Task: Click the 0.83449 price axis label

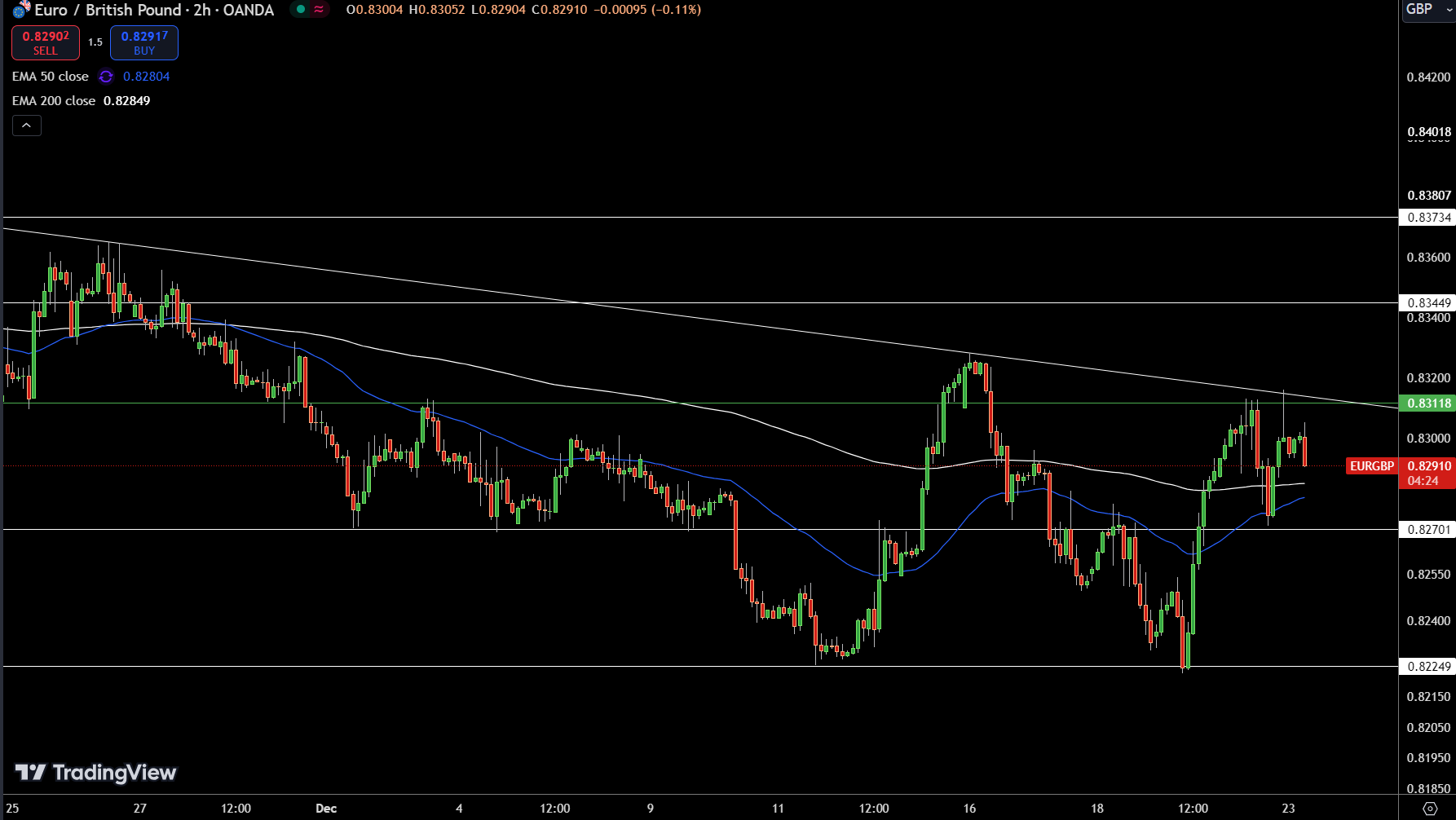Action: [1427, 303]
